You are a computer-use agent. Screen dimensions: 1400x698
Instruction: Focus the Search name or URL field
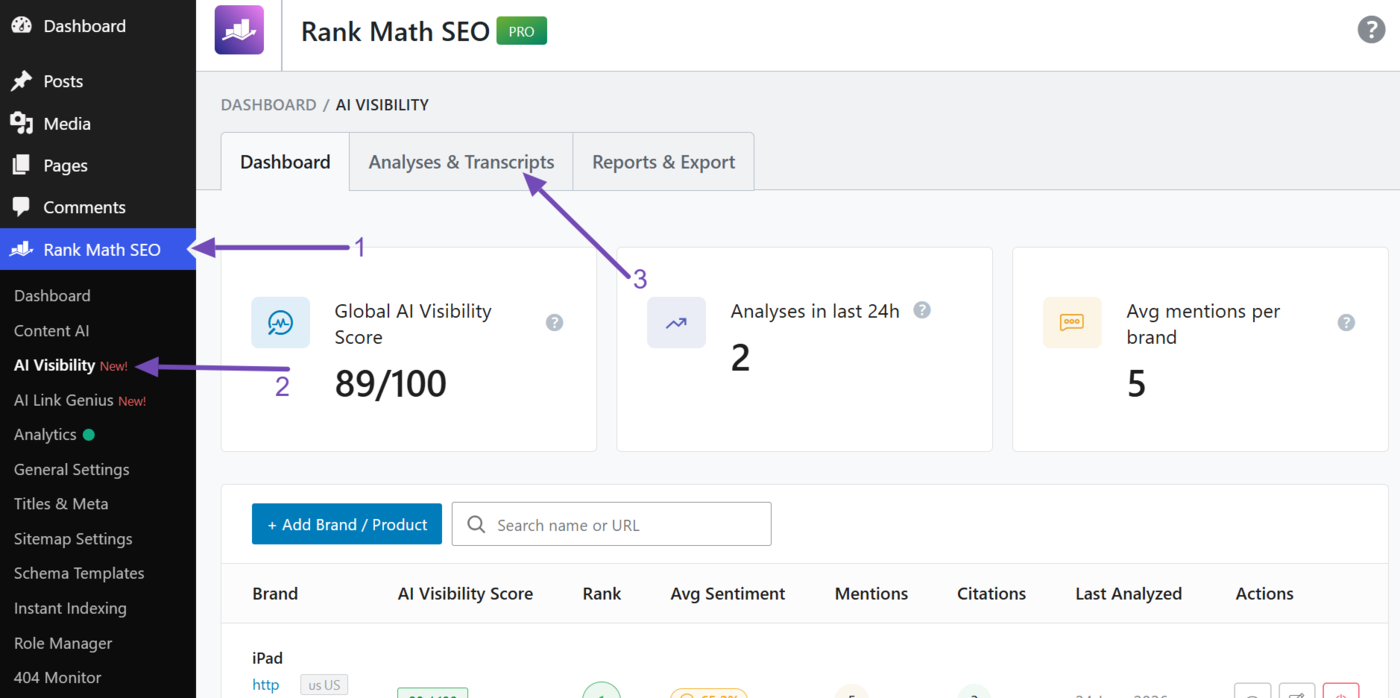(x=611, y=524)
